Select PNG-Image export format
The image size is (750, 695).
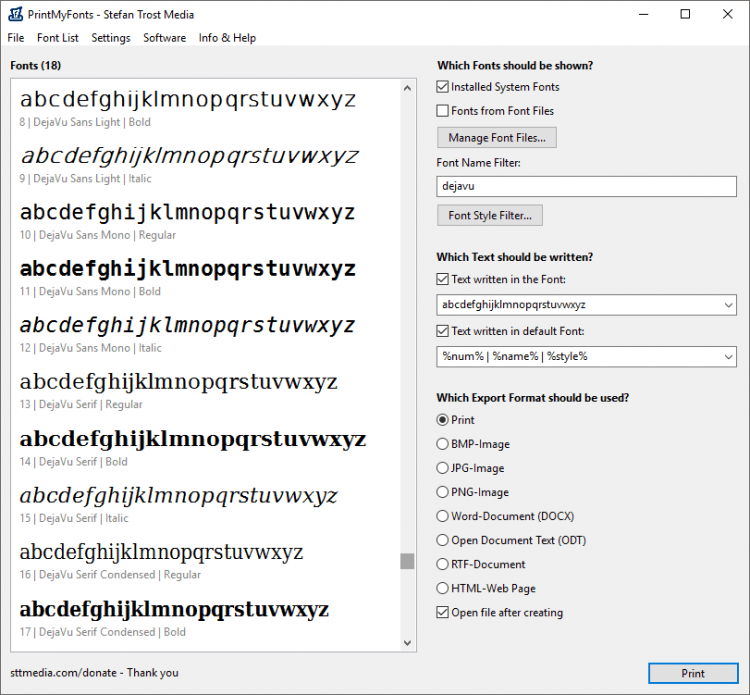444,492
